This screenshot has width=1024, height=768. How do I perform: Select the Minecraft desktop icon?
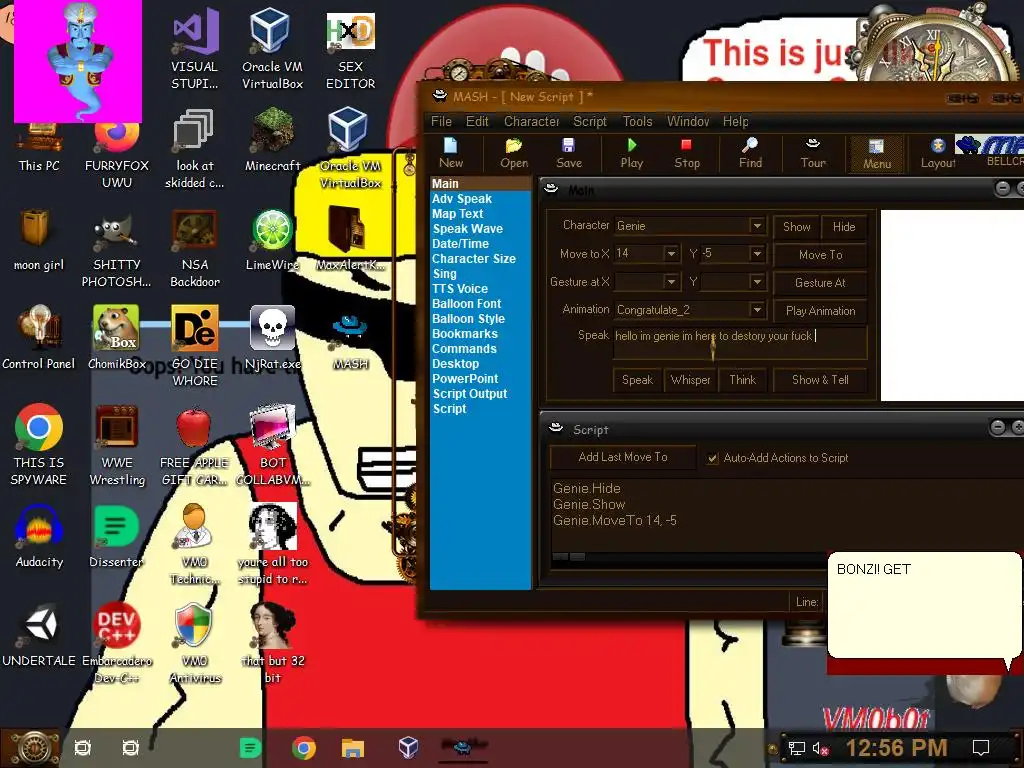click(x=272, y=140)
